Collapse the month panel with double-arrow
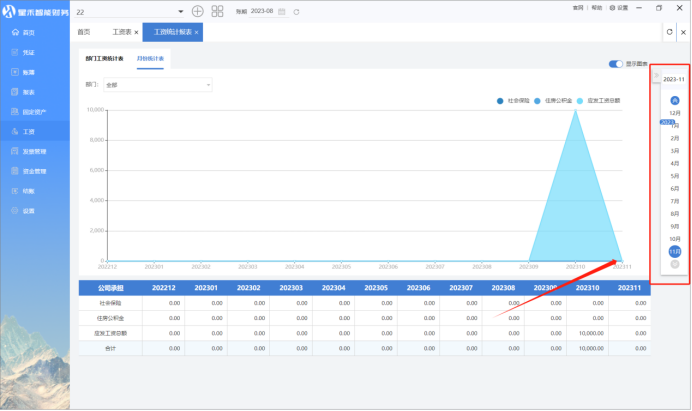 coord(656,76)
